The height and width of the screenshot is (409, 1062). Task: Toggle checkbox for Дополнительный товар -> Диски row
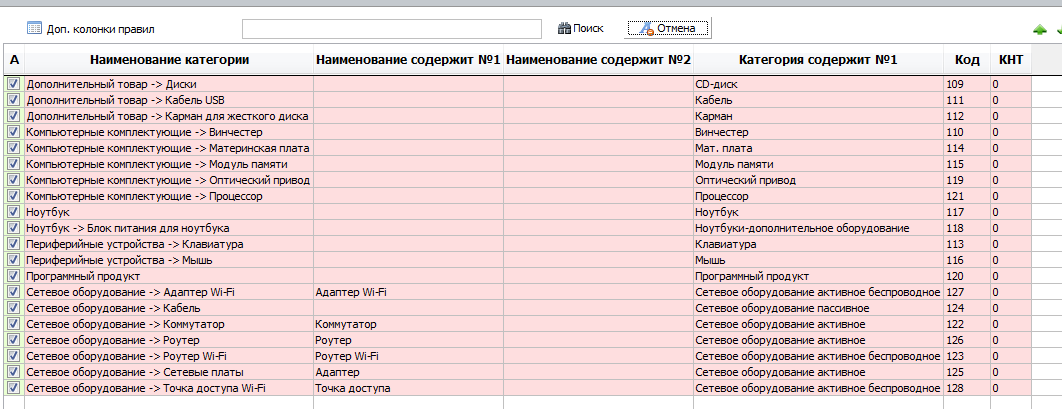pos(14,85)
